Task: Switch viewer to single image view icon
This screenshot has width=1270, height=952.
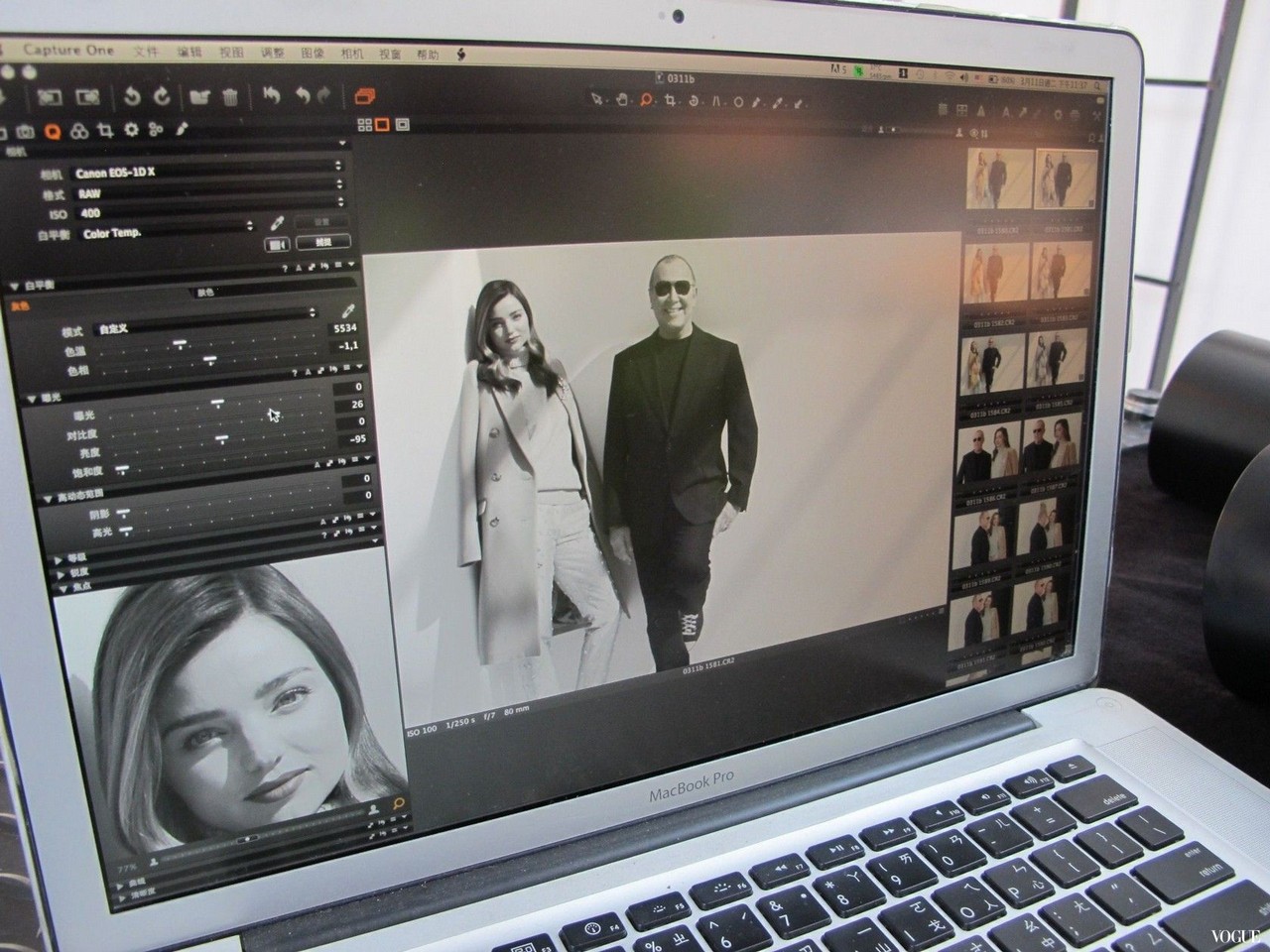Action: tap(383, 124)
